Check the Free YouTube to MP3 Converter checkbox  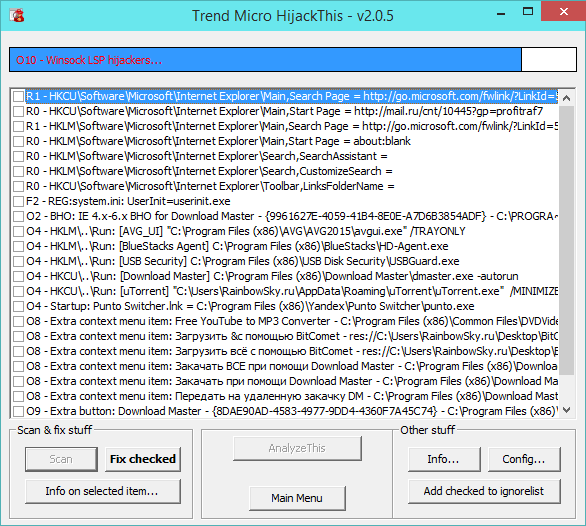tap(18, 321)
